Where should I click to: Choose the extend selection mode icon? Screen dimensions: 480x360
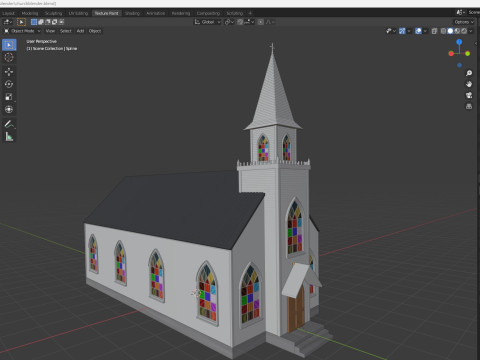(41, 22)
